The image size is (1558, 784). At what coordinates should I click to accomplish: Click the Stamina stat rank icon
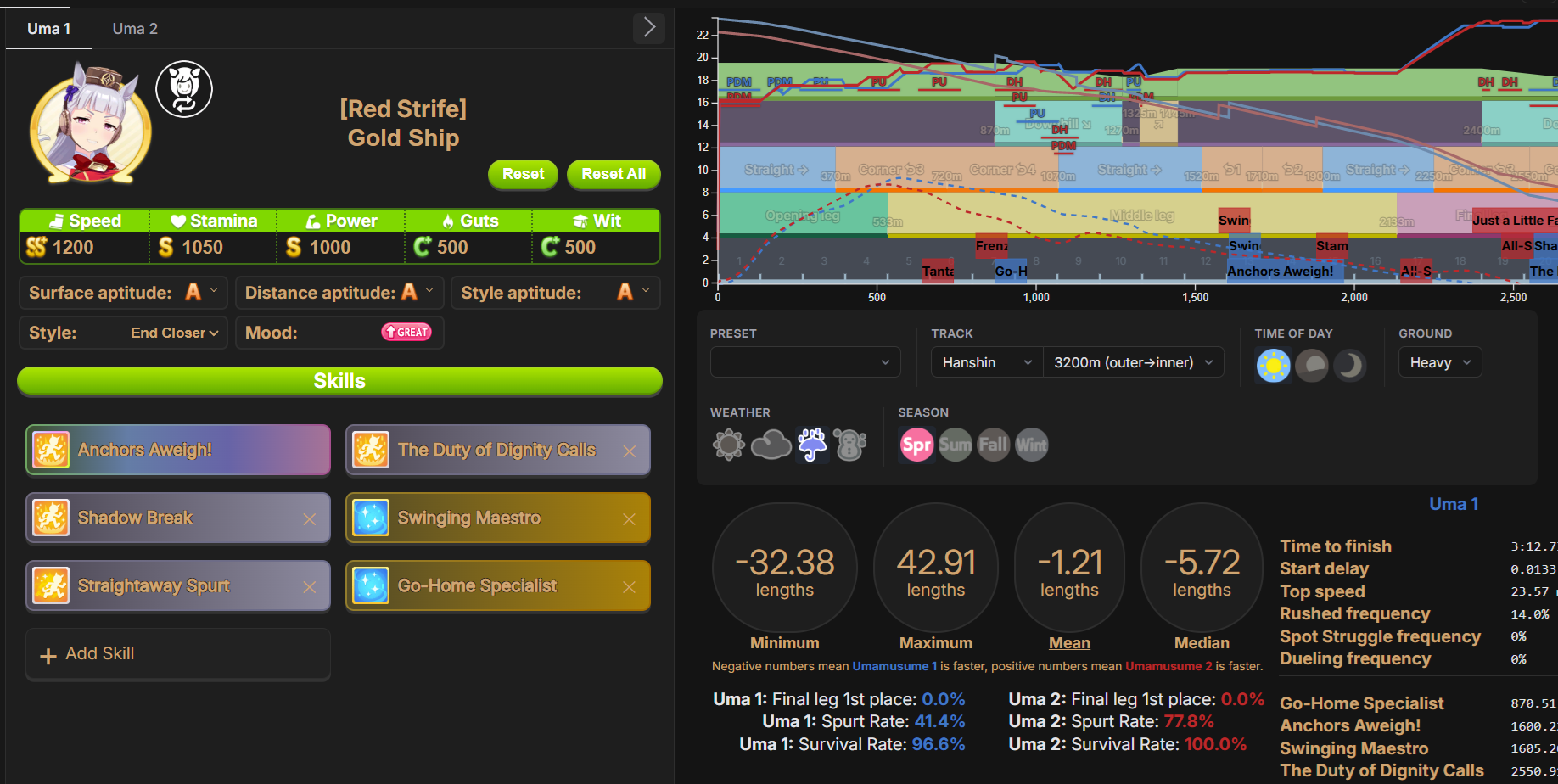[165, 247]
